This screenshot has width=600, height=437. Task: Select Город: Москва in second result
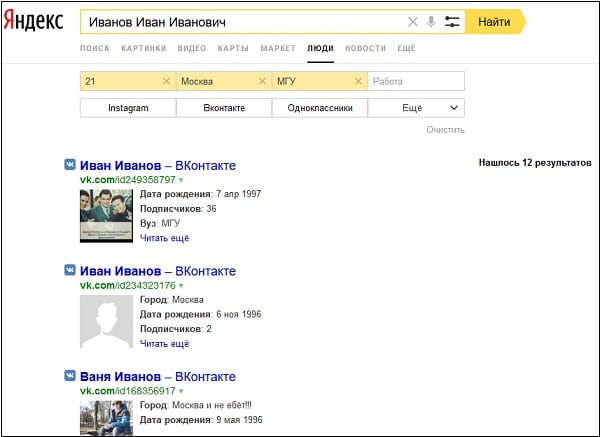pyautogui.click(x=171, y=300)
